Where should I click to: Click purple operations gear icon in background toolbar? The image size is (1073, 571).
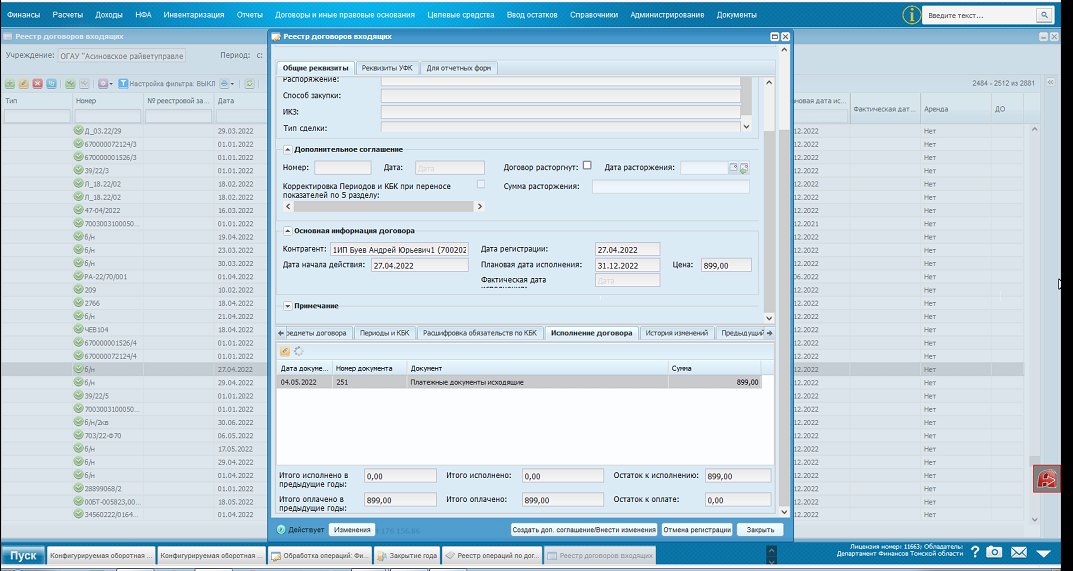(103, 84)
